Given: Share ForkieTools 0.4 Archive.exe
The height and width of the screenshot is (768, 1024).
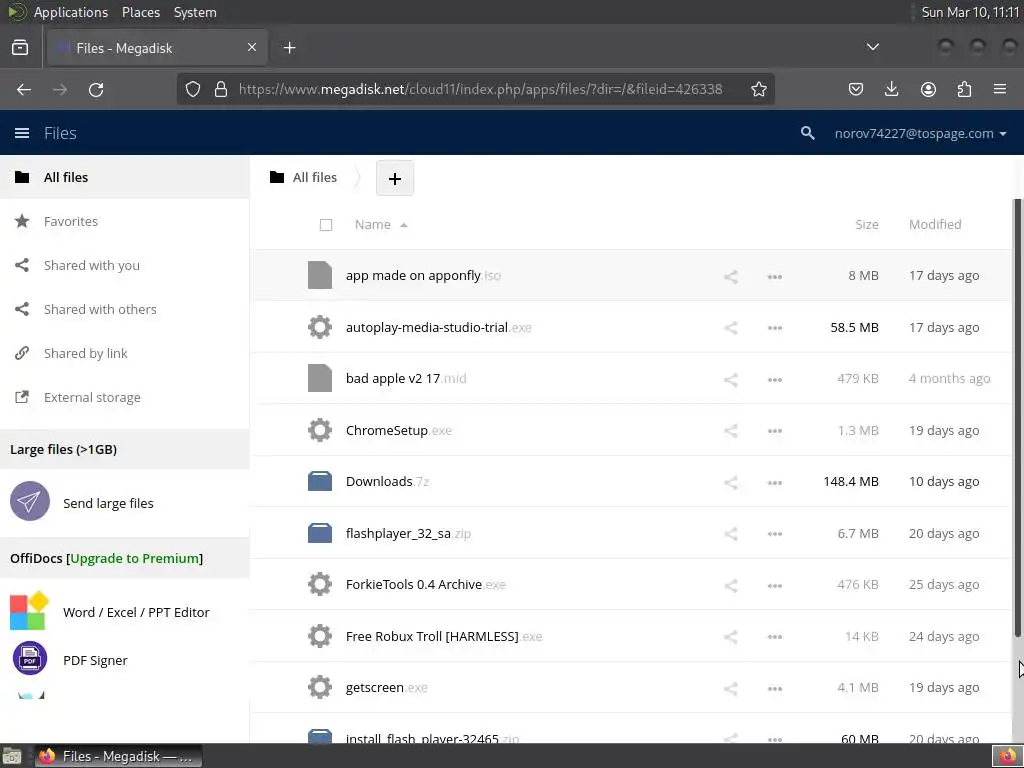Looking at the screenshot, I should pyautogui.click(x=731, y=585).
